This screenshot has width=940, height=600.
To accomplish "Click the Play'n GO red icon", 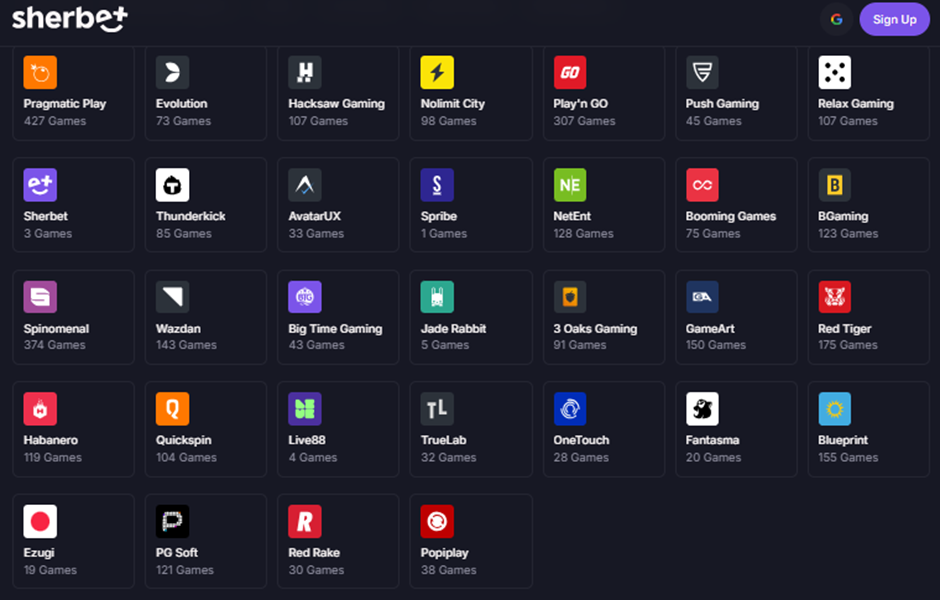I will coord(570,73).
